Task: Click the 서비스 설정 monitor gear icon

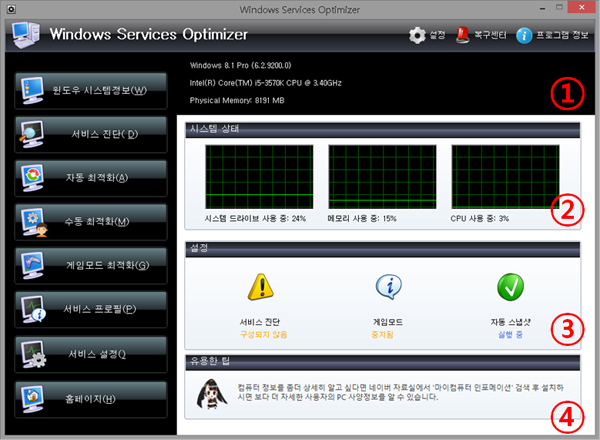Action: coord(34,354)
